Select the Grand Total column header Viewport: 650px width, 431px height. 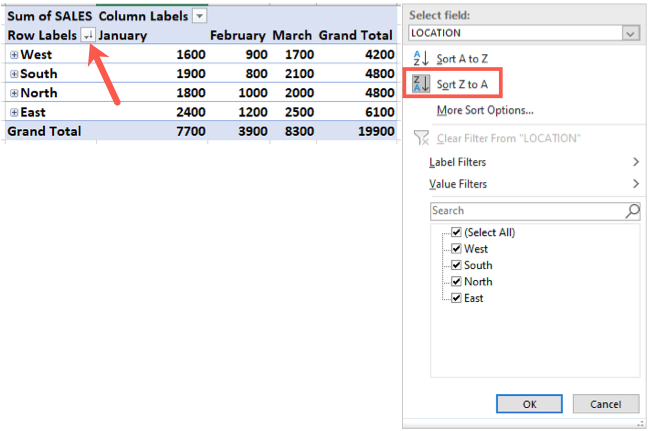point(356,35)
